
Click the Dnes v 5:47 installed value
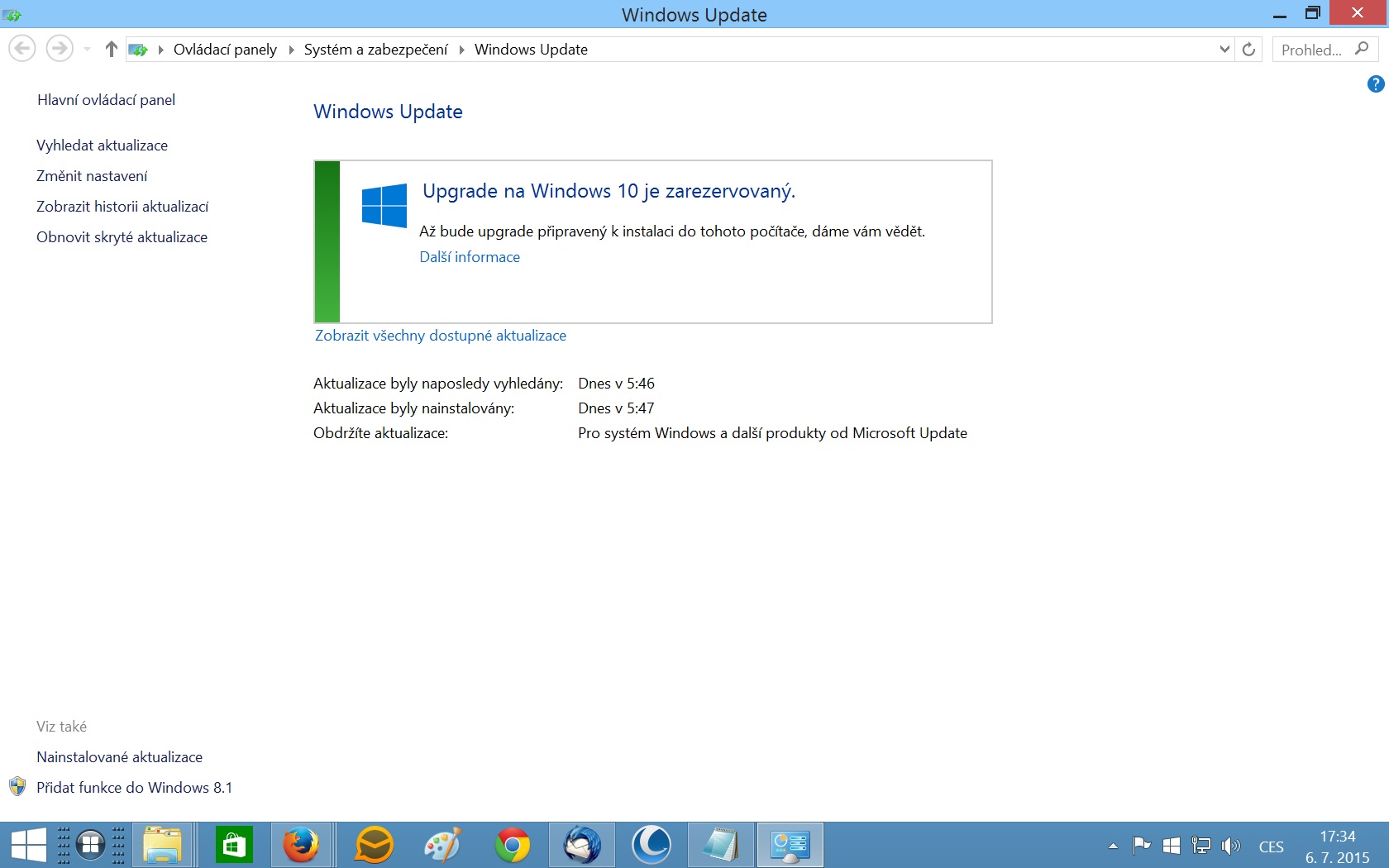616,408
